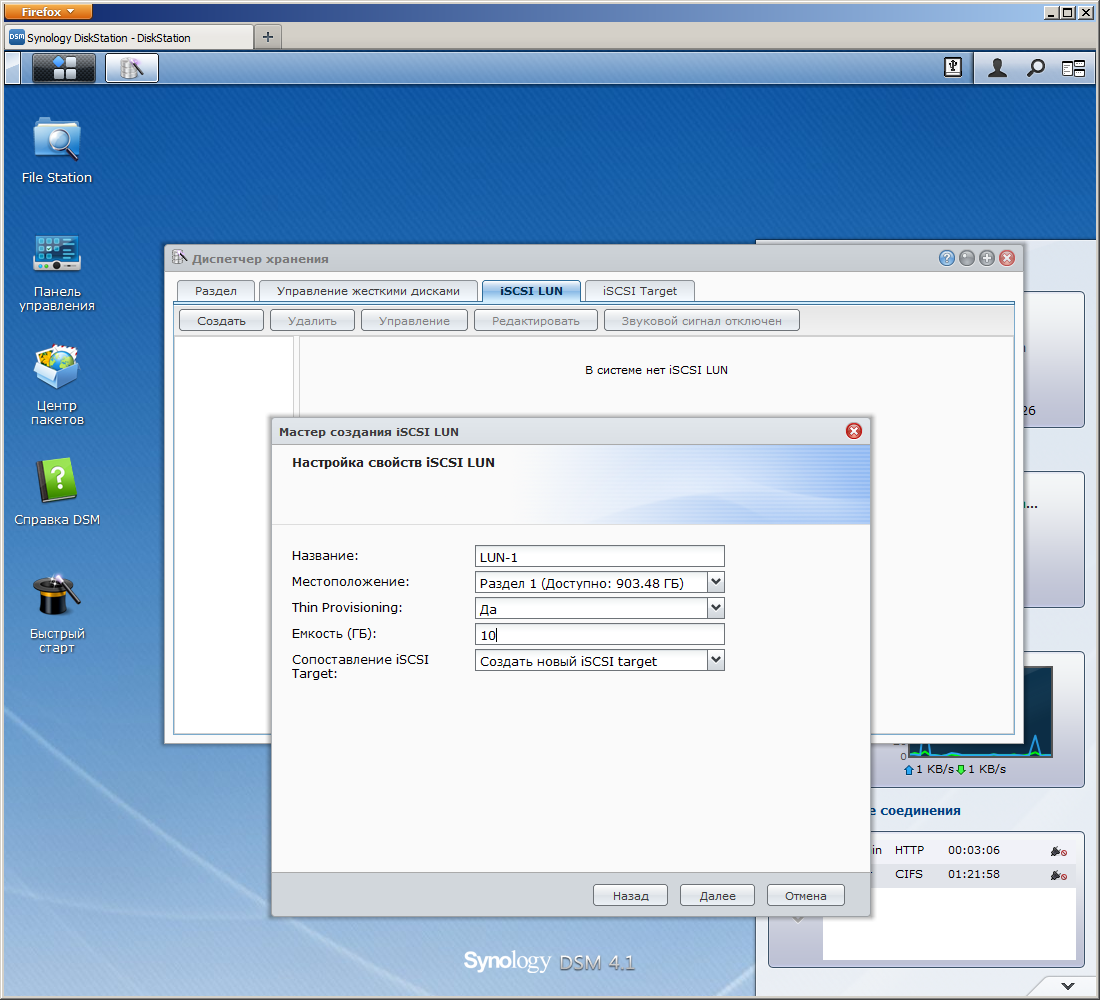Click the Удалить button
Screen dimensions: 1100x1000
tap(312, 321)
